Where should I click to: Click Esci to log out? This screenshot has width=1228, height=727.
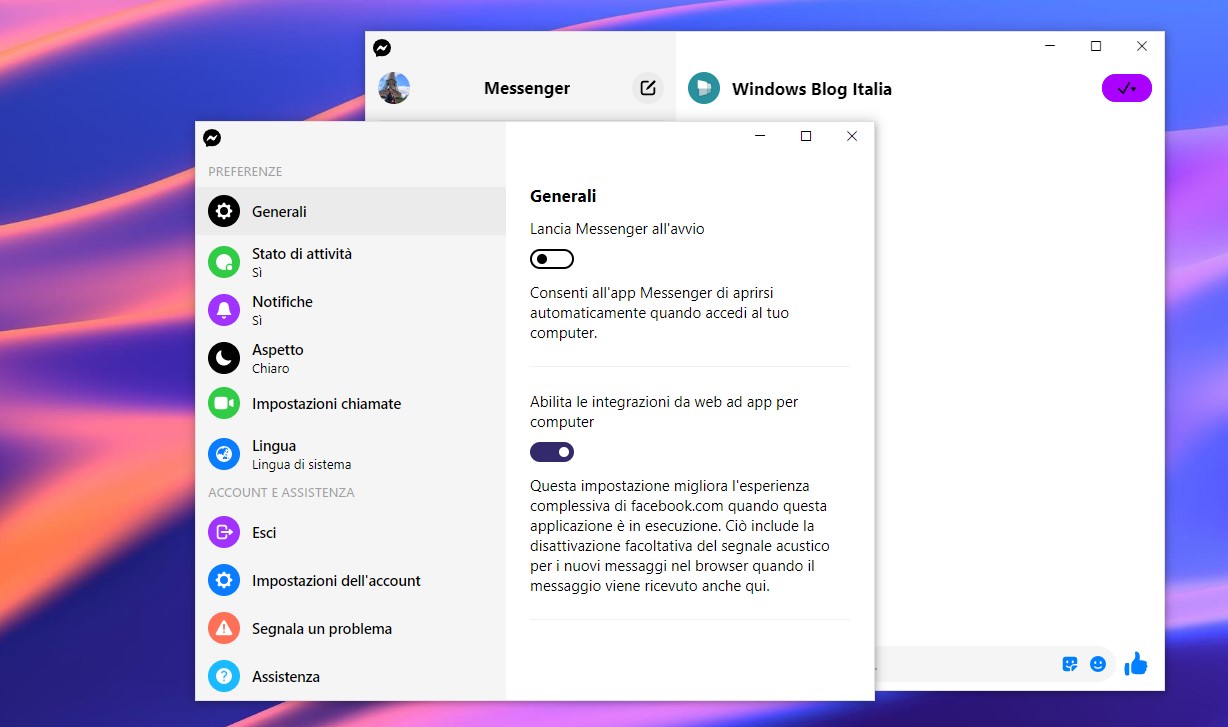tap(350, 532)
